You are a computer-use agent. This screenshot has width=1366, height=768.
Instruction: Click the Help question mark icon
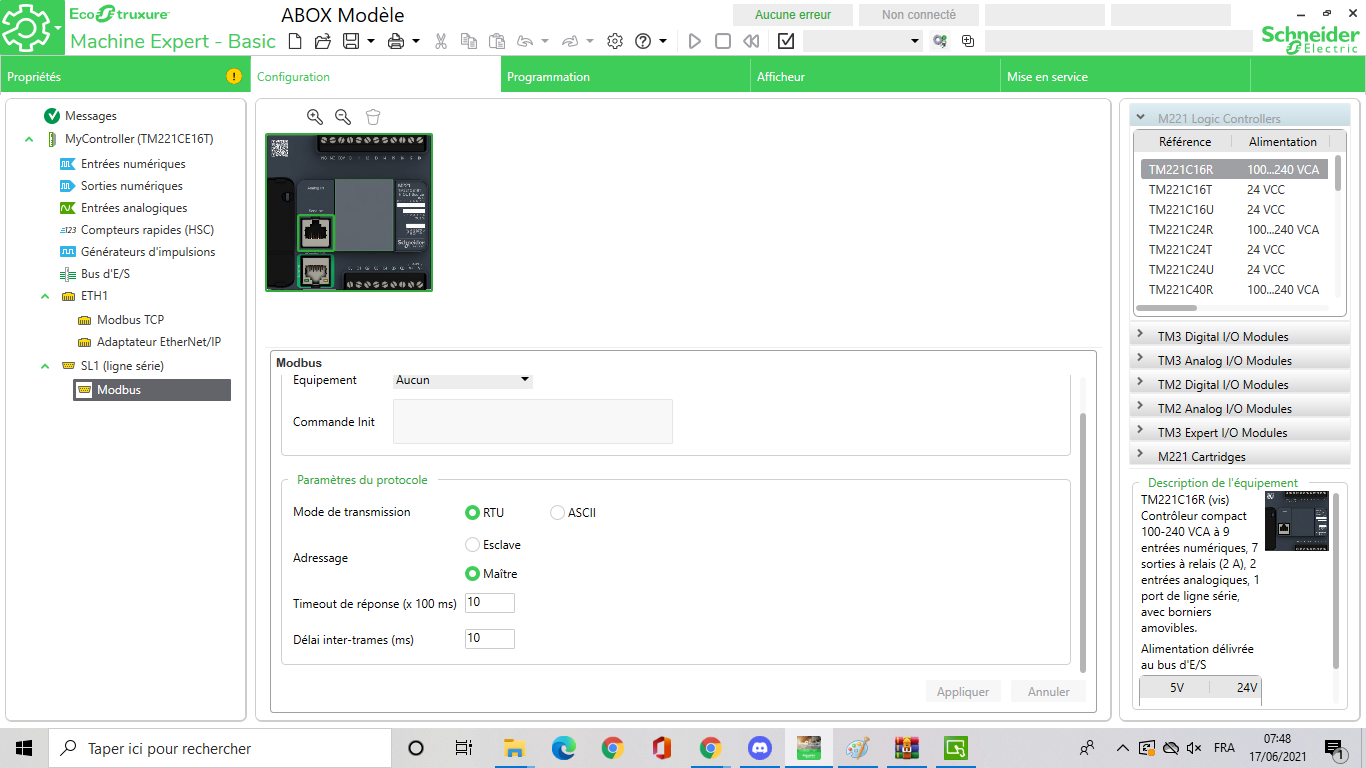coord(643,41)
